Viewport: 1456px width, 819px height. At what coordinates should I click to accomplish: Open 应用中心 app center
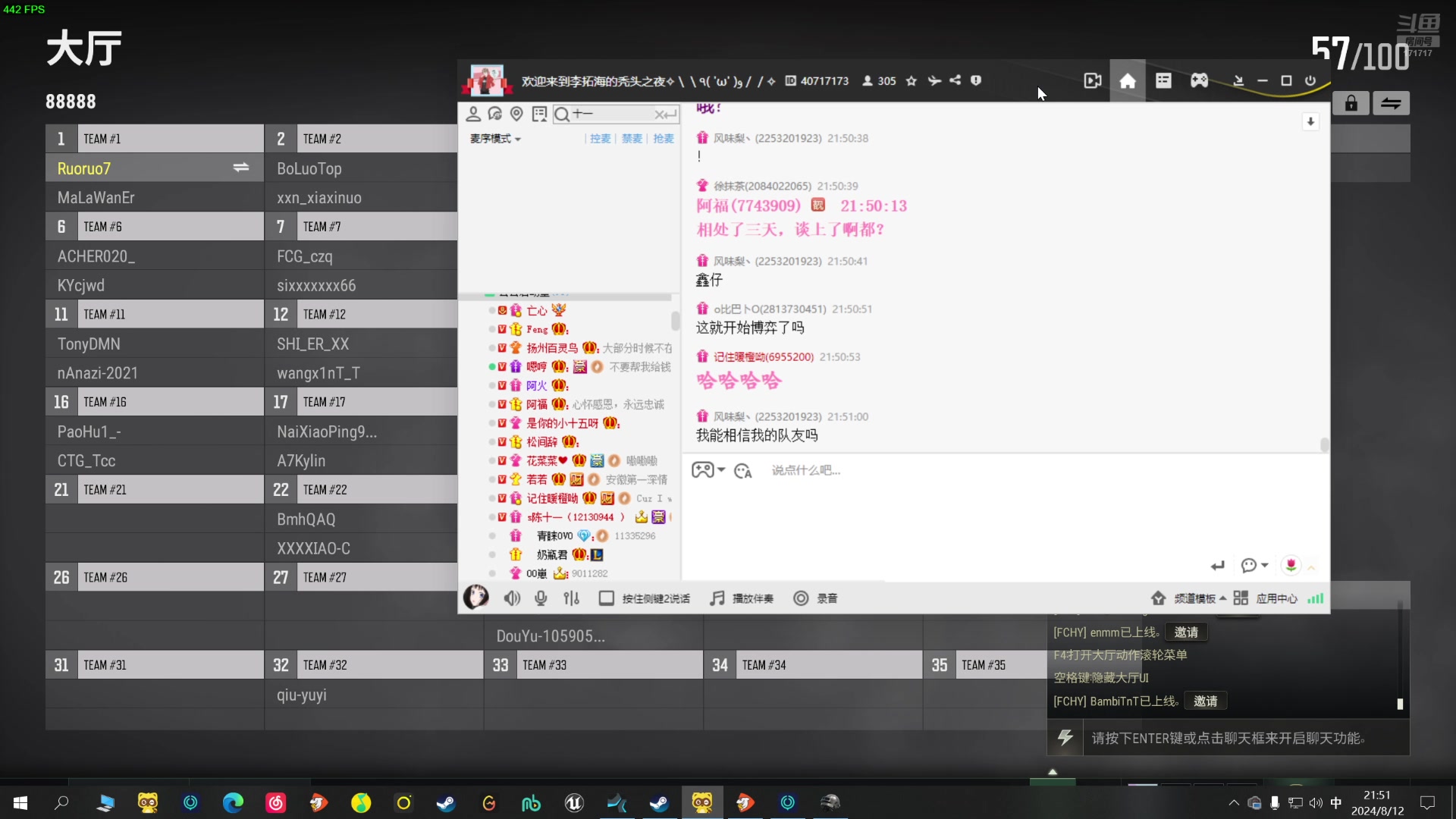1265,598
